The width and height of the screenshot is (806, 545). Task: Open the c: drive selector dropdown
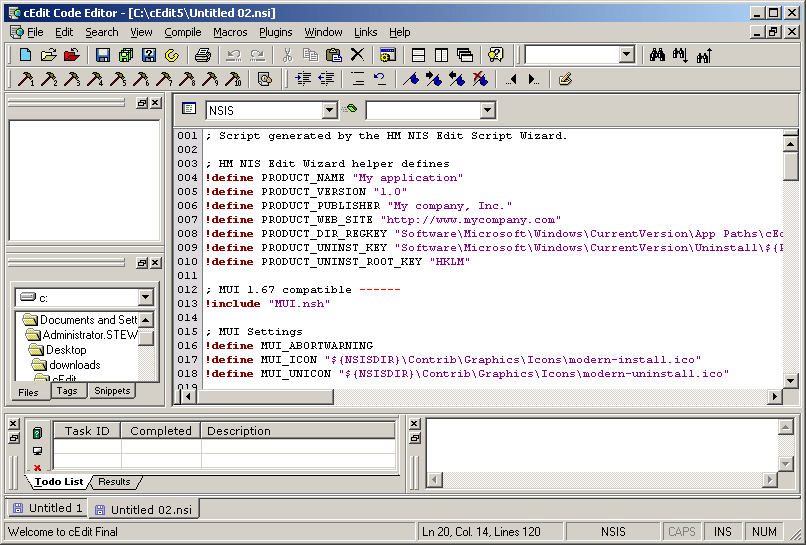pyautogui.click(x=146, y=297)
